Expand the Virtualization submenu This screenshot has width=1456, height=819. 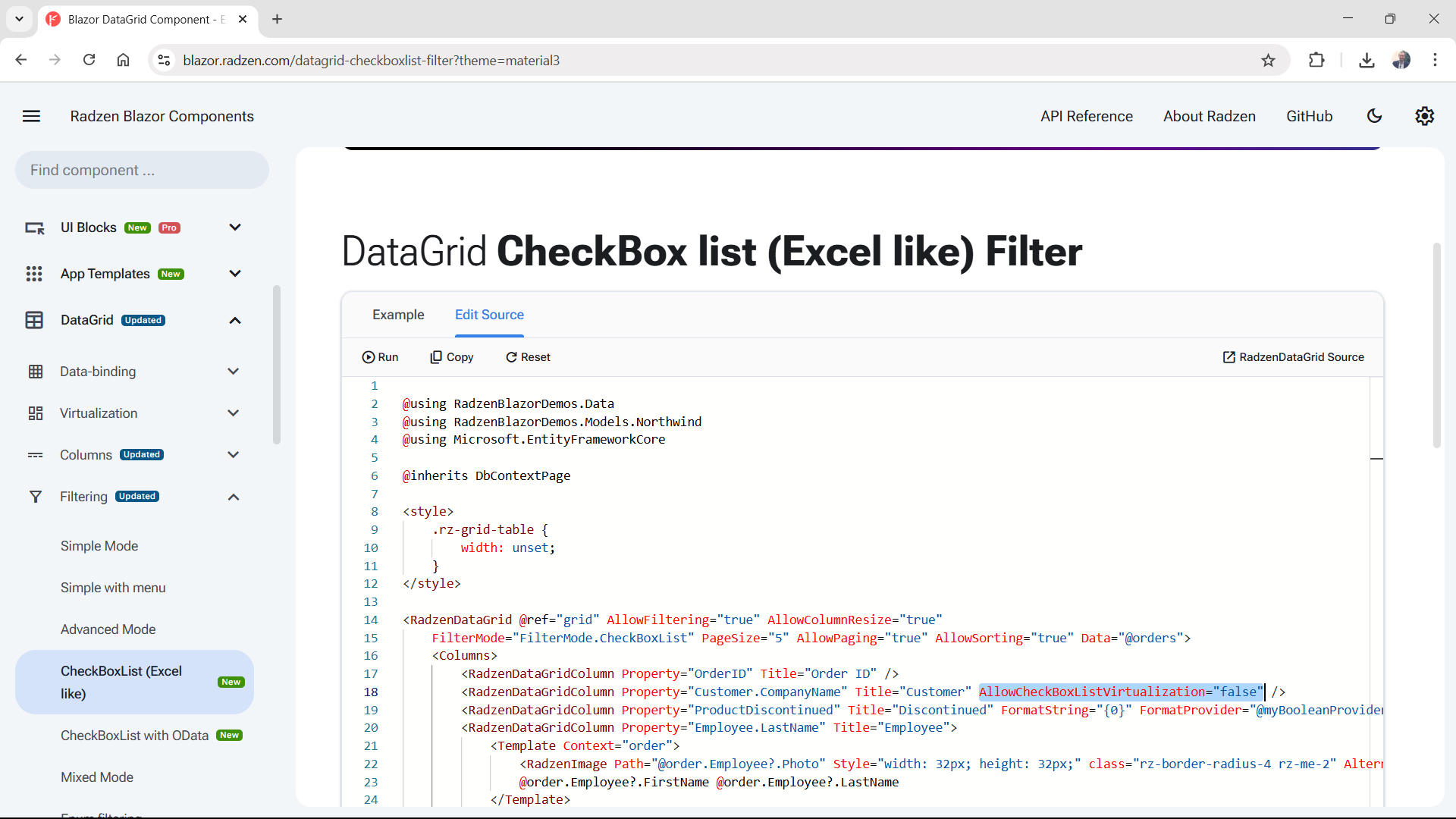click(x=234, y=413)
